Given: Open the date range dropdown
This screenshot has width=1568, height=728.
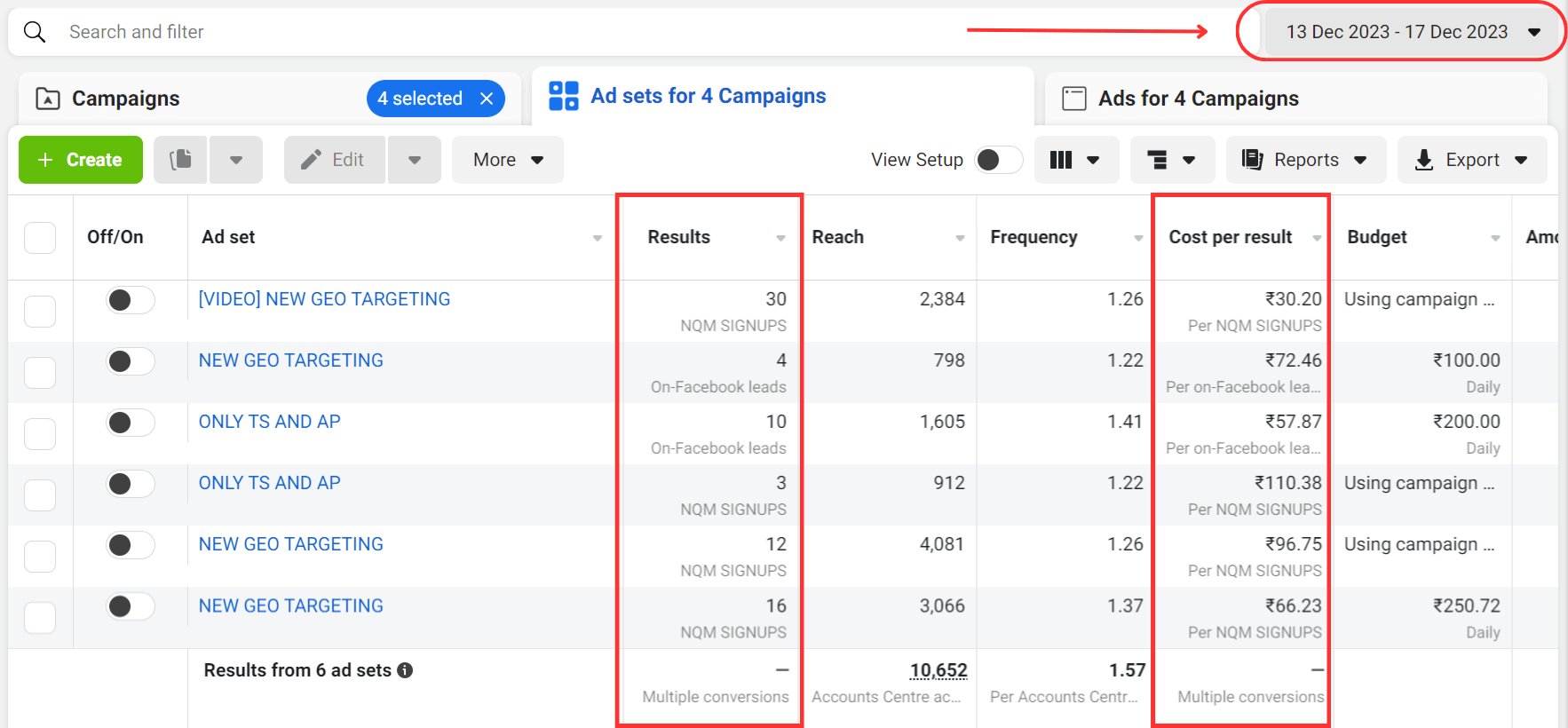Looking at the screenshot, I should 1412,32.
